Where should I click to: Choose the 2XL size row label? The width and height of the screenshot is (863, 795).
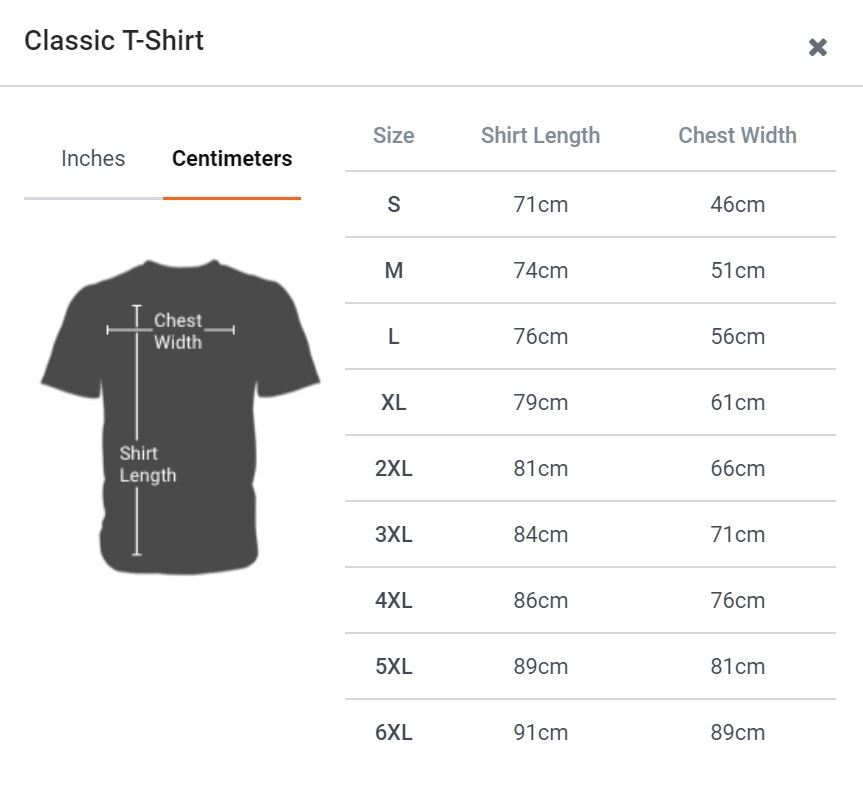click(393, 469)
